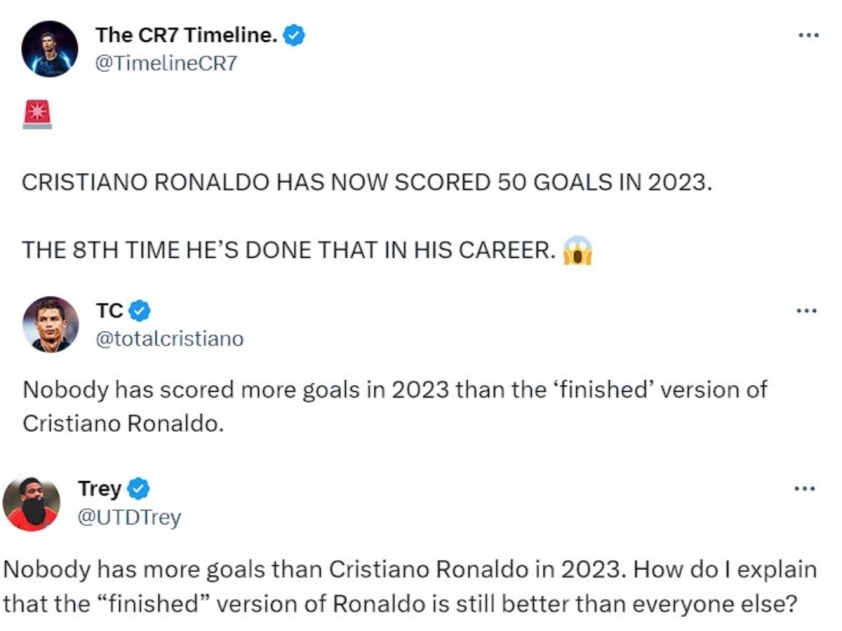Open more options on Trey's tweet
The image size is (842, 631).
(x=805, y=489)
